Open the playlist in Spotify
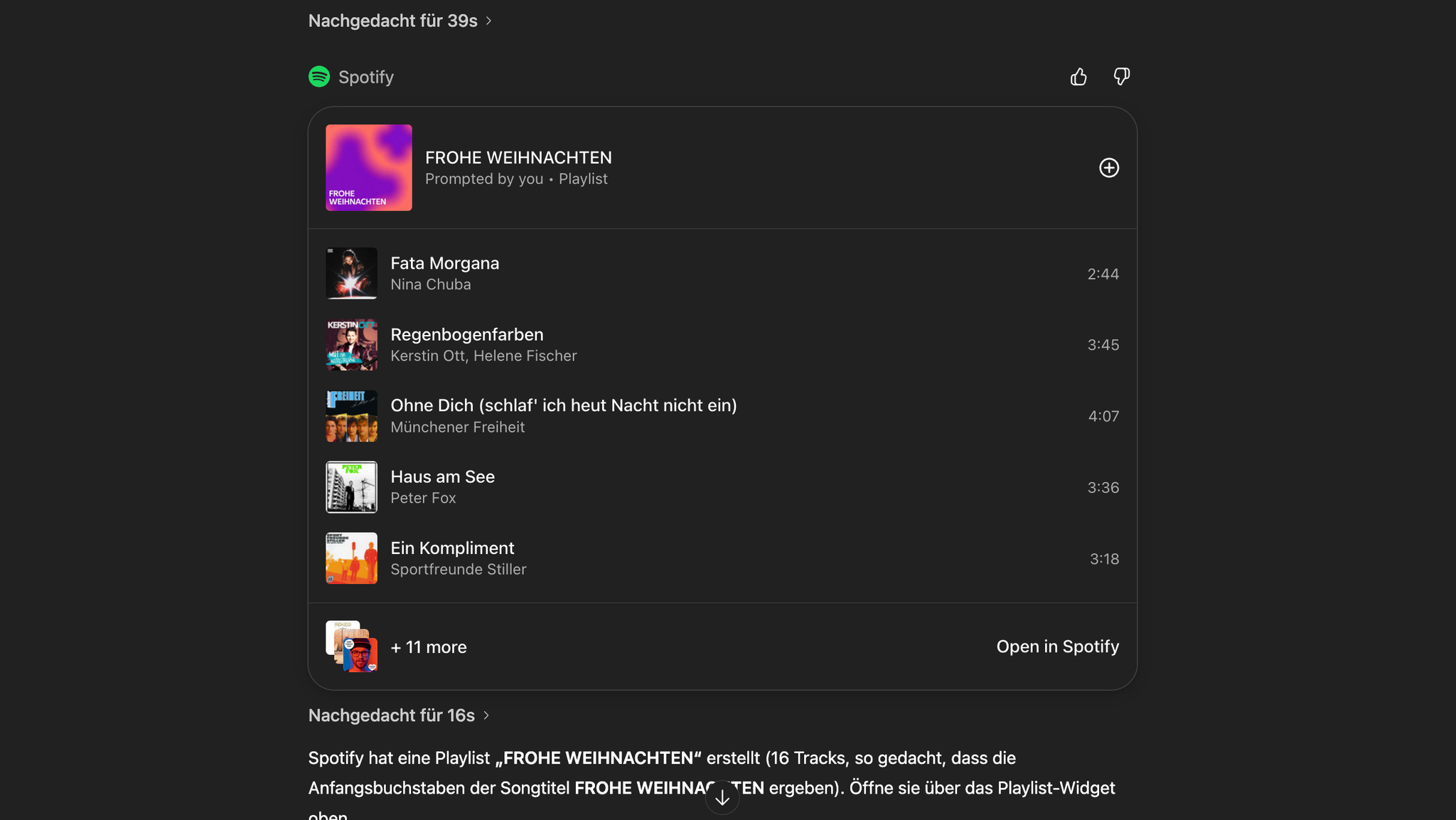Screen dimensions: 1456x820 [x=1057, y=646]
